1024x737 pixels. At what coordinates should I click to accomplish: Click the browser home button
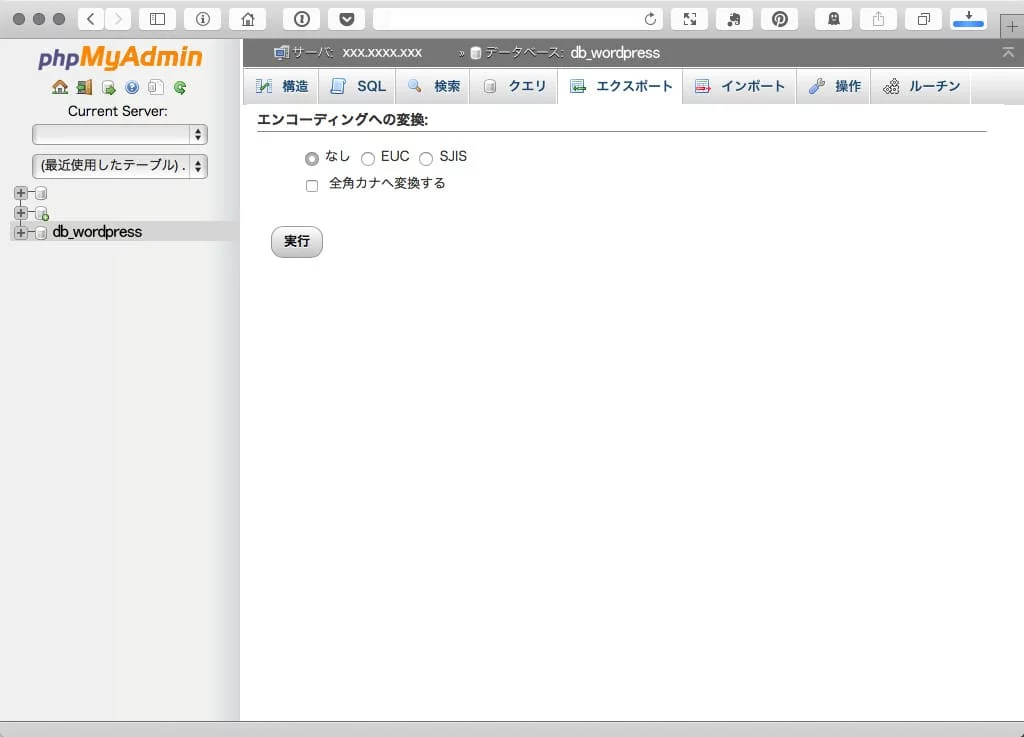click(248, 19)
